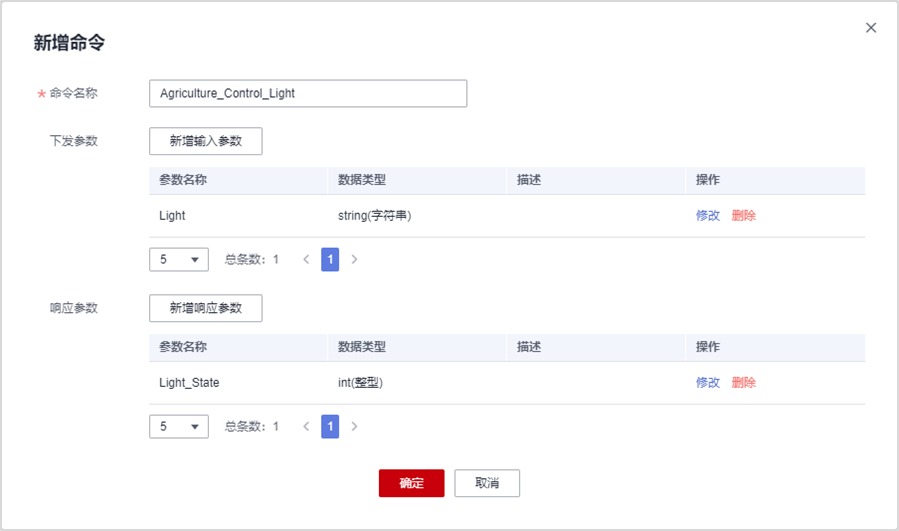
Task: Go to next page in 下发参数 pagination
Action: [x=354, y=260]
